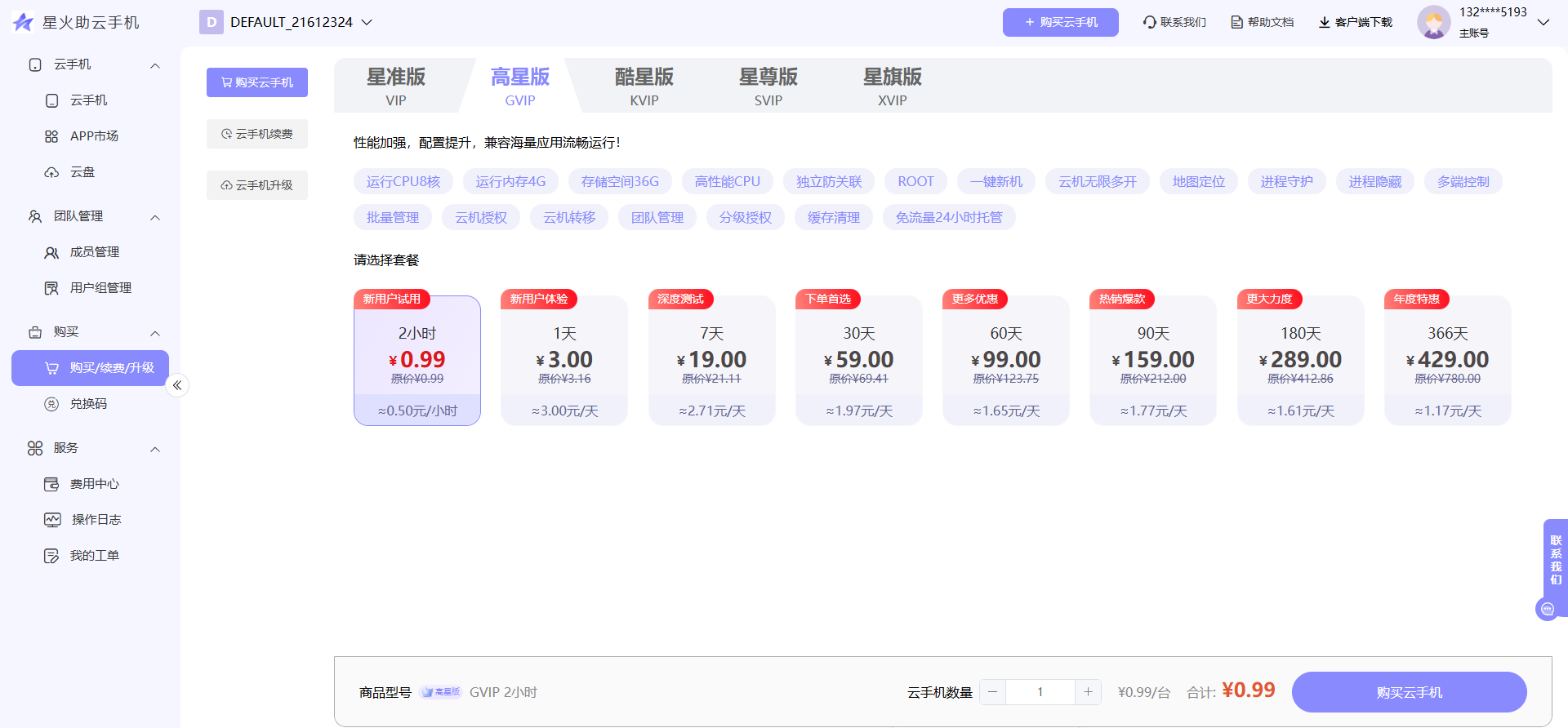
Task: Open the chat bubble support icon
Action: [x=1547, y=609]
